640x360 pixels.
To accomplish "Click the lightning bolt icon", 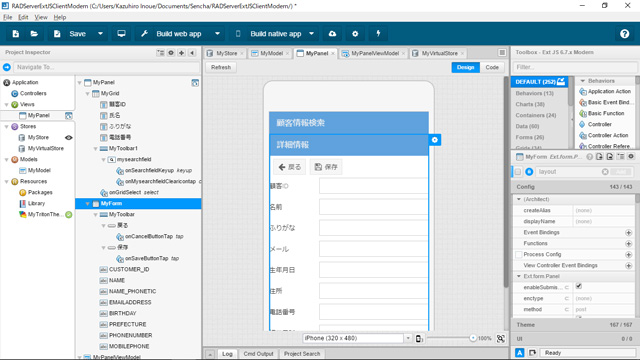I will pos(378,34).
